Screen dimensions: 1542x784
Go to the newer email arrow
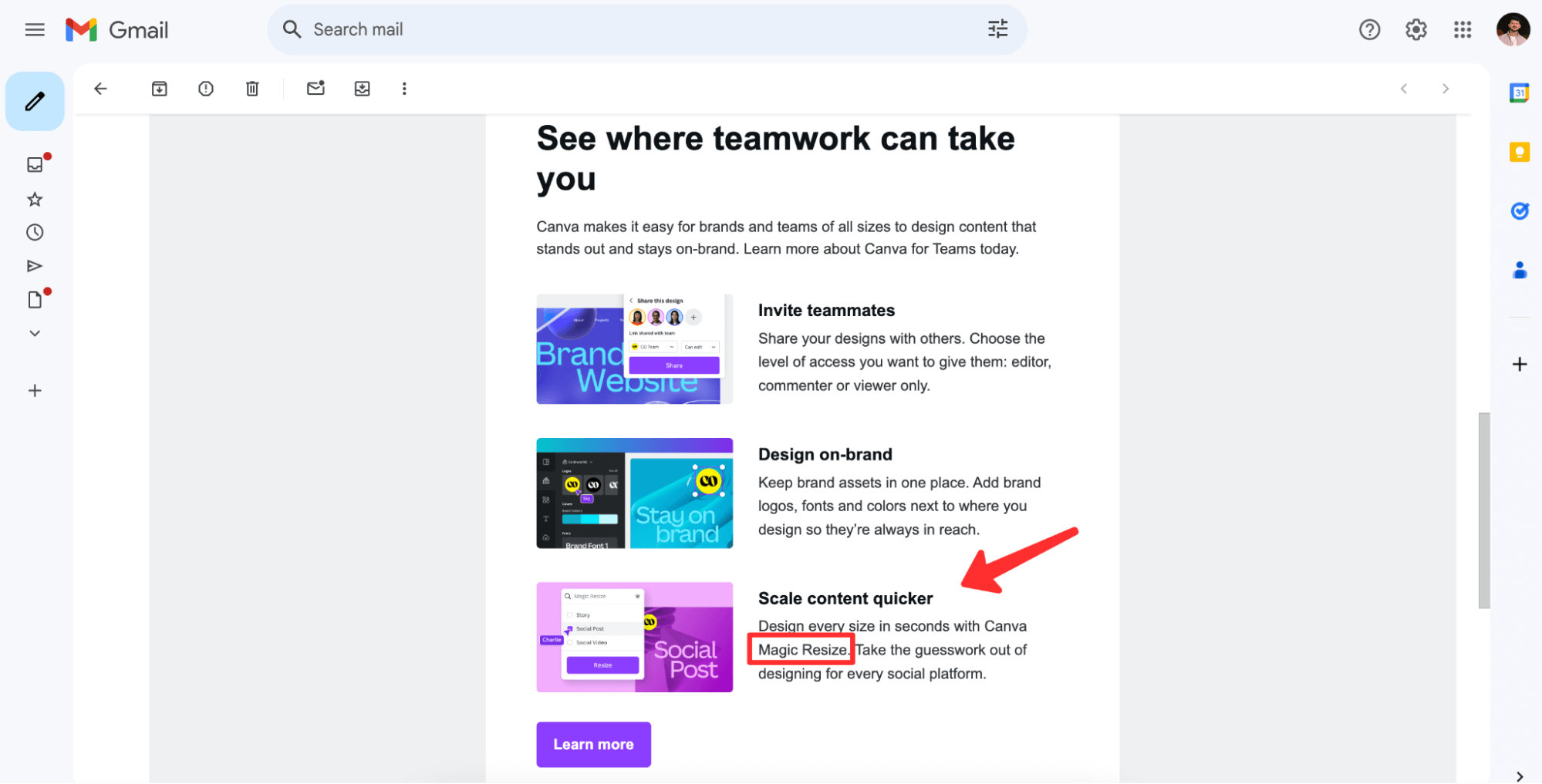tap(1404, 89)
